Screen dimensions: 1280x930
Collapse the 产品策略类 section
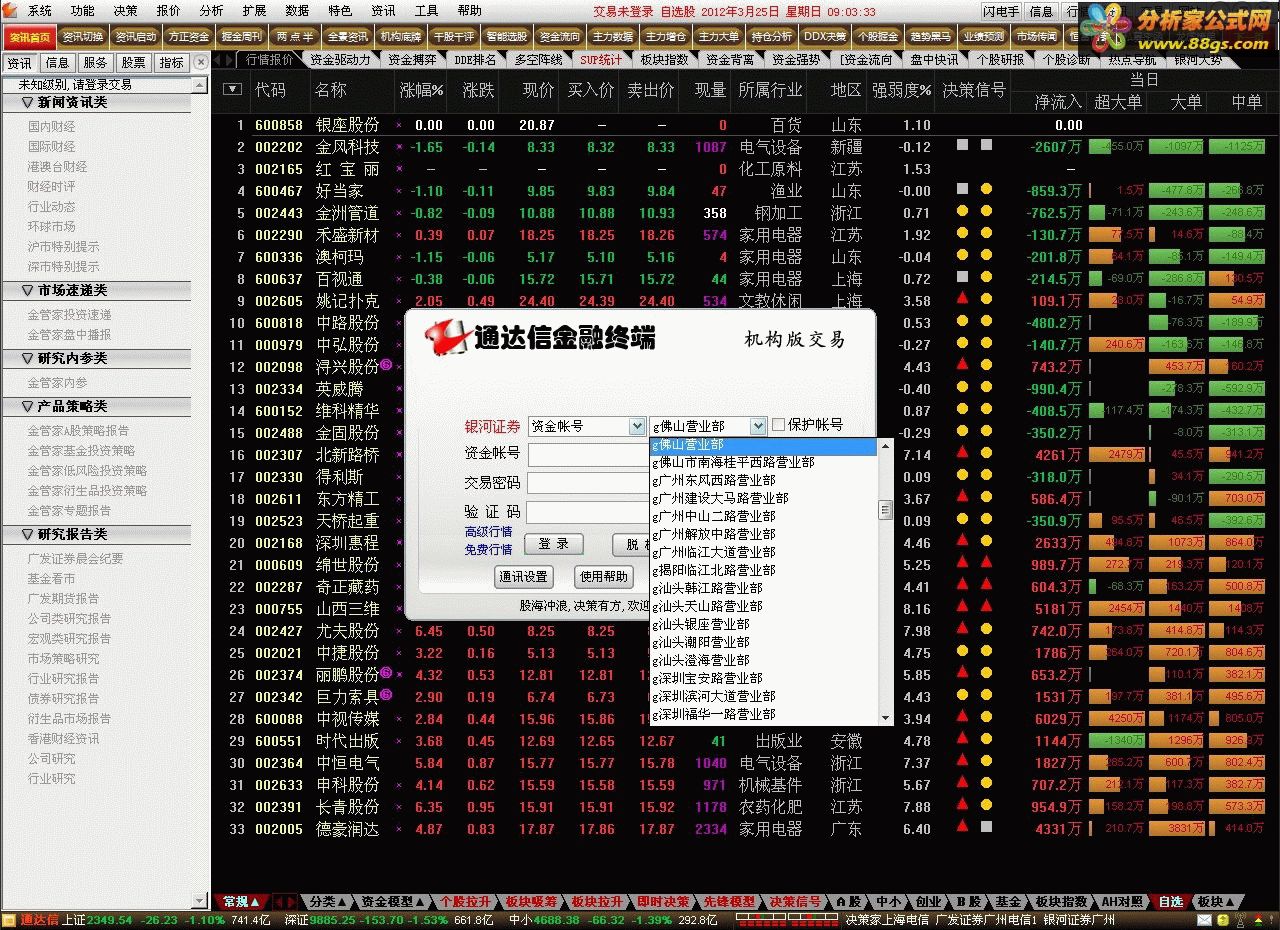point(28,407)
